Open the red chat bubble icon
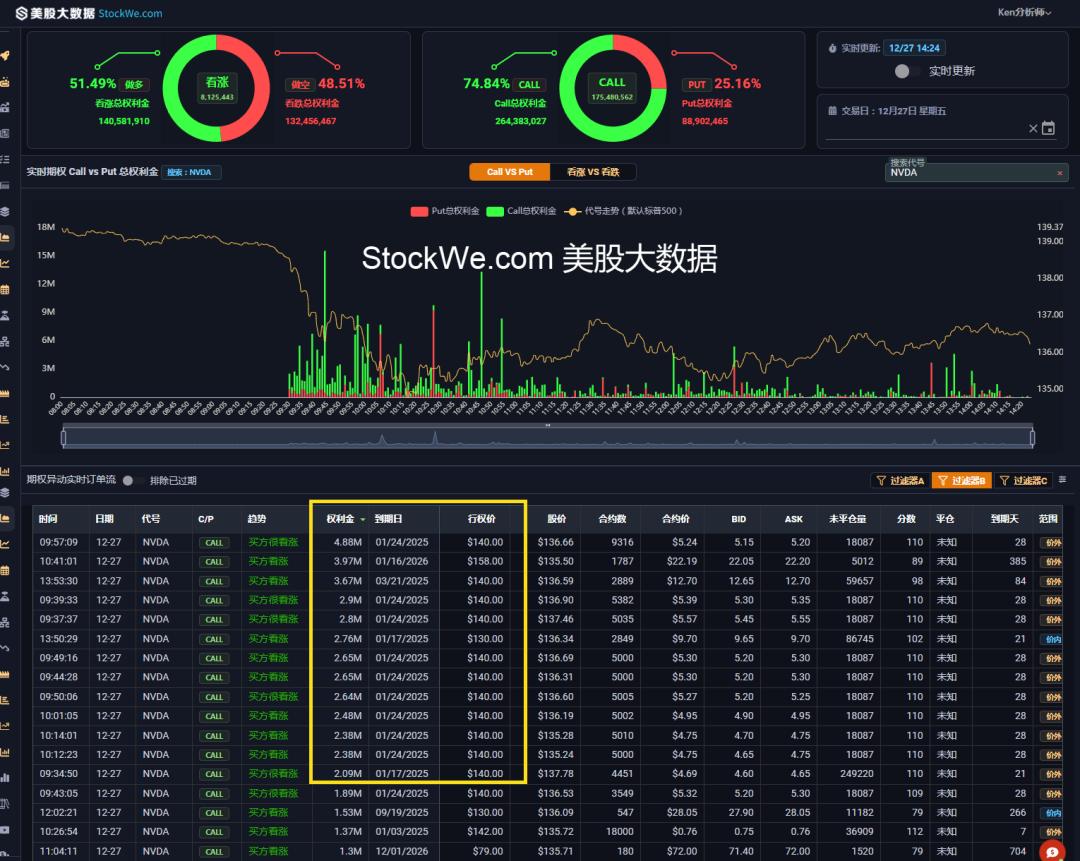Screen dimensions: 1080x861 coord(1052,851)
